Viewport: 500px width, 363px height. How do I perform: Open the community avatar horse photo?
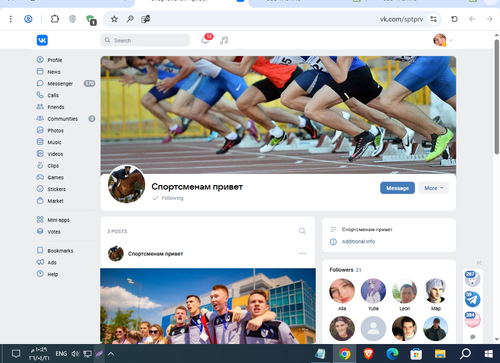point(126,184)
